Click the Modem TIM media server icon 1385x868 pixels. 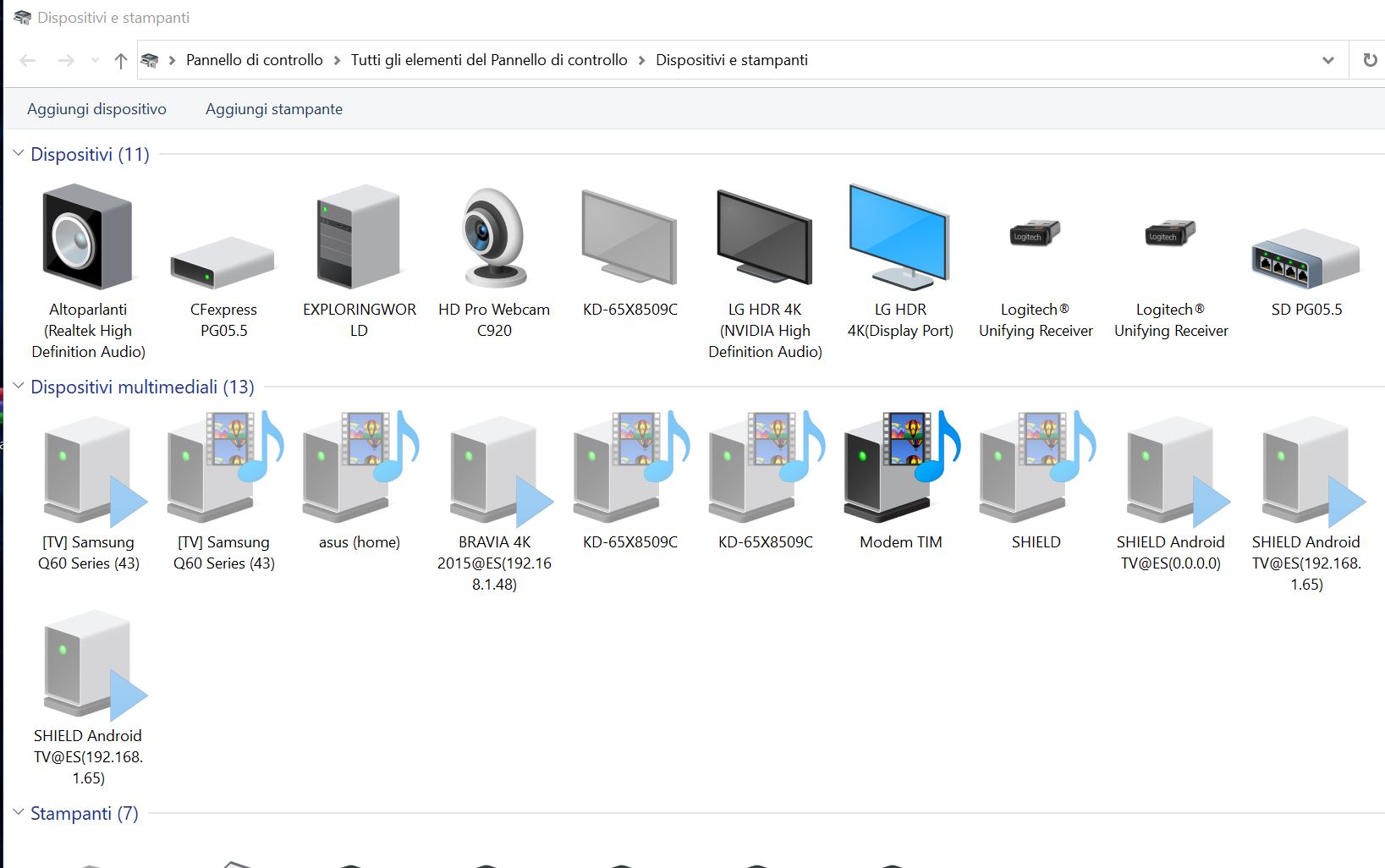point(900,467)
